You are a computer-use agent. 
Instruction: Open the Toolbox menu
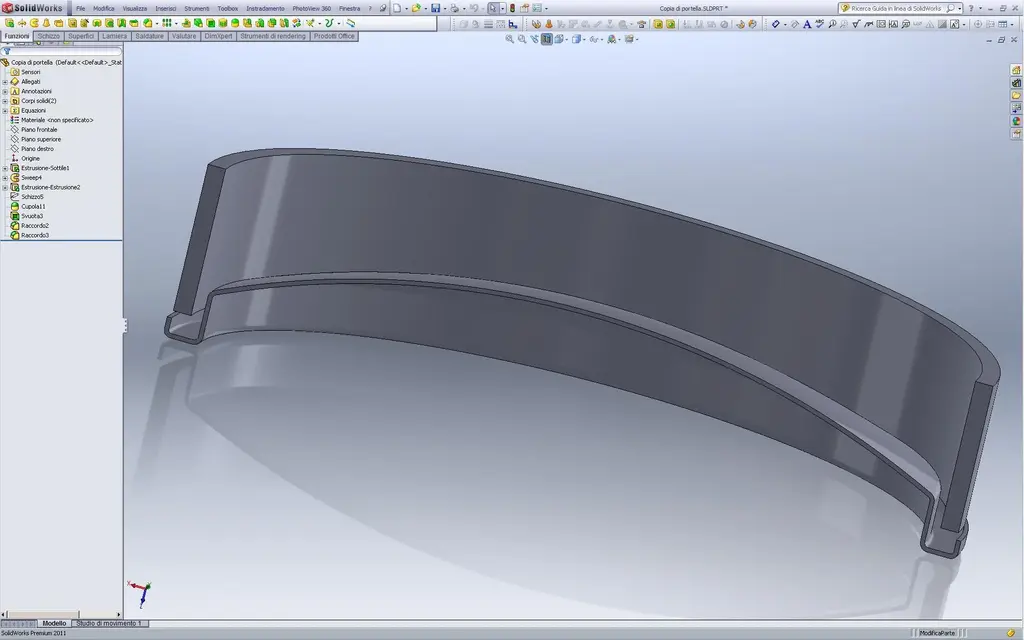click(227, 8)
